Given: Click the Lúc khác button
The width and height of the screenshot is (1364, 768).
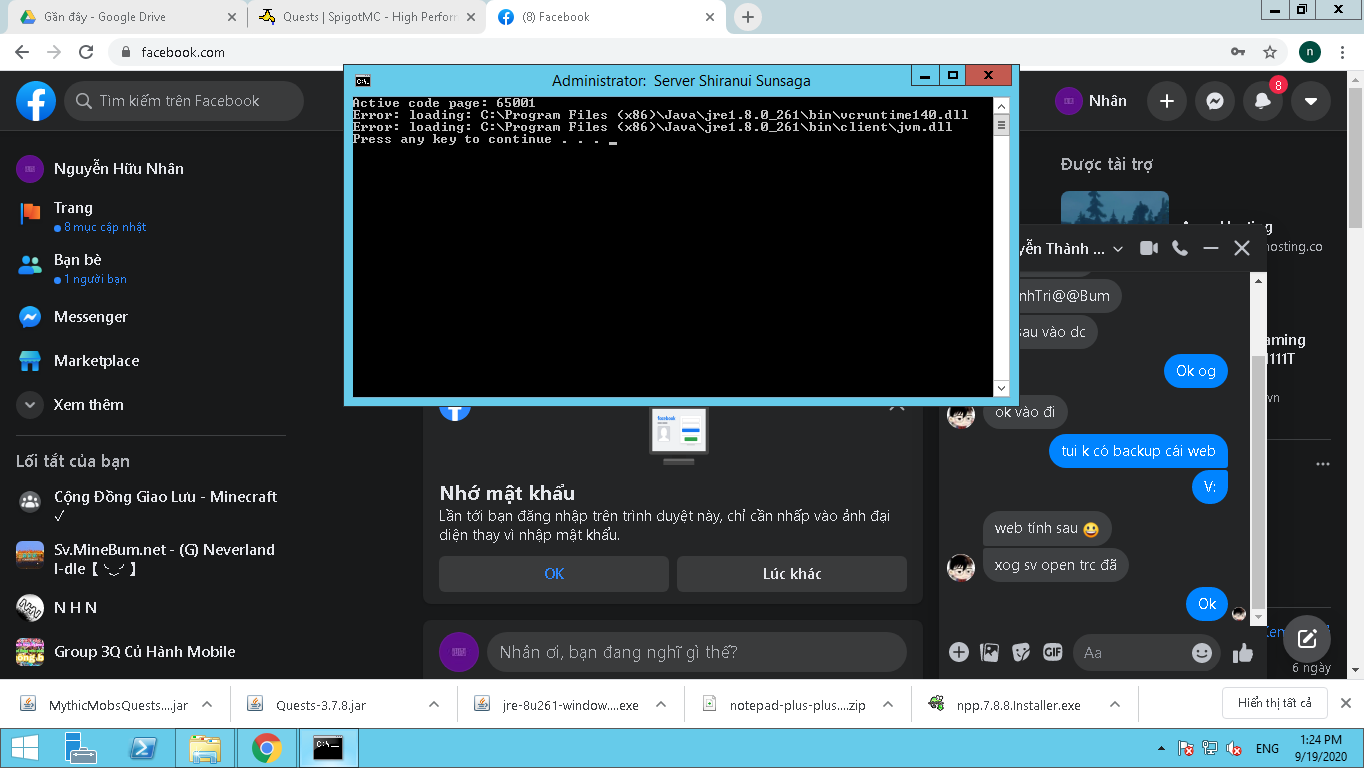Looking at the screenshot, I should tap(792, 574).
